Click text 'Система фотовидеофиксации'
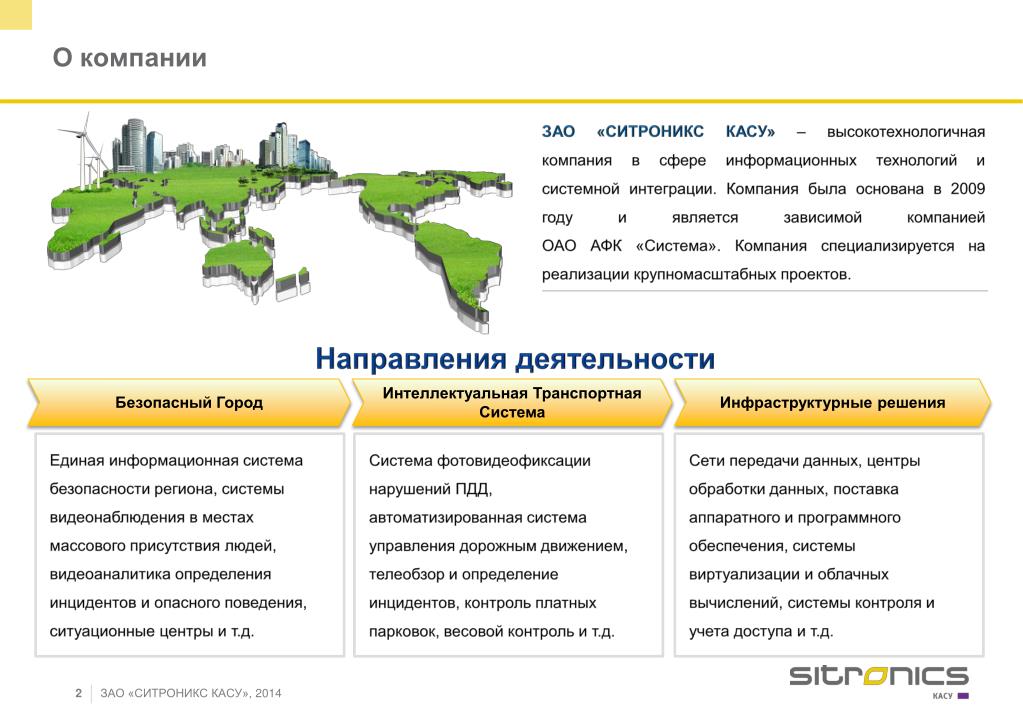 tap(480, 461)
